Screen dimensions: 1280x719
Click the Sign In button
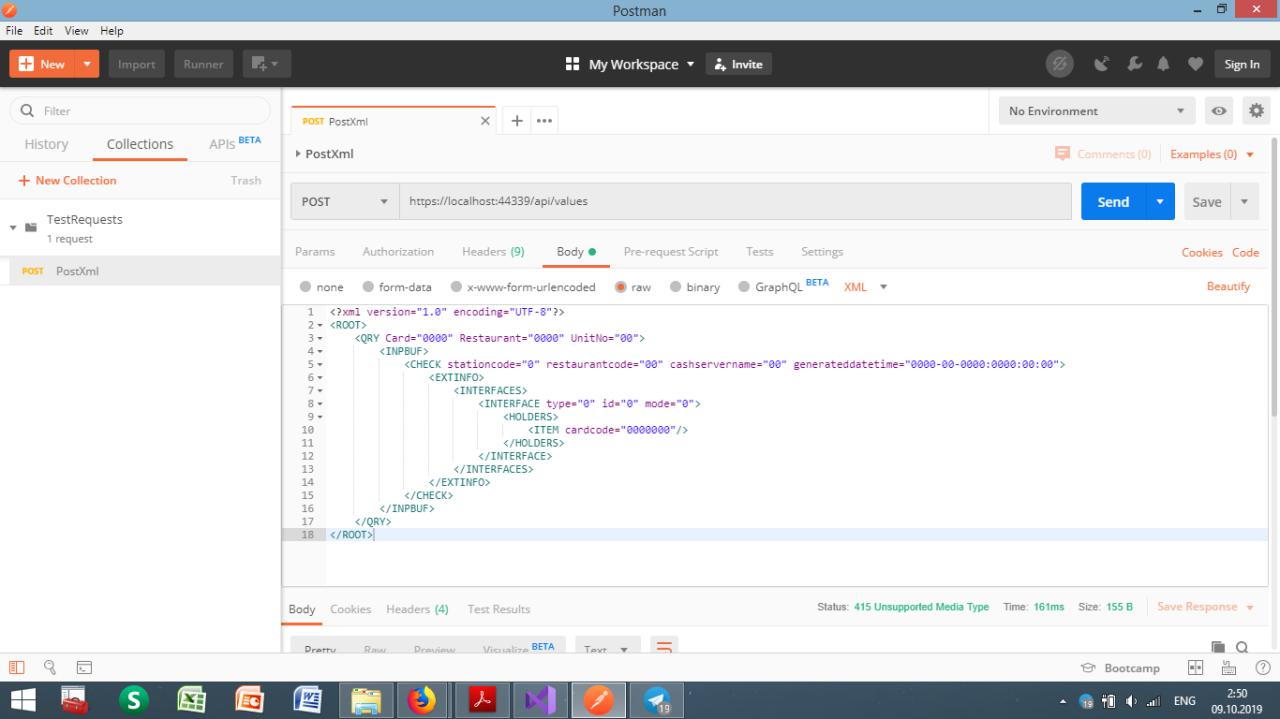click(x=1242, y=64)
